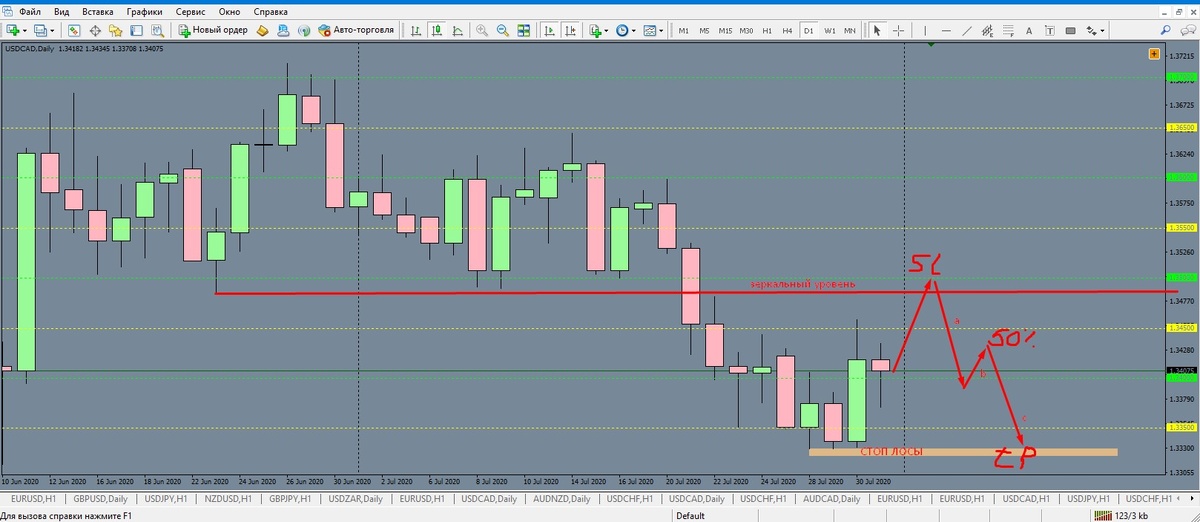Image resolution: width=1200 pixels, height=522 pixels.
Task: Select the W1 timeframe button
Action: 830,30
